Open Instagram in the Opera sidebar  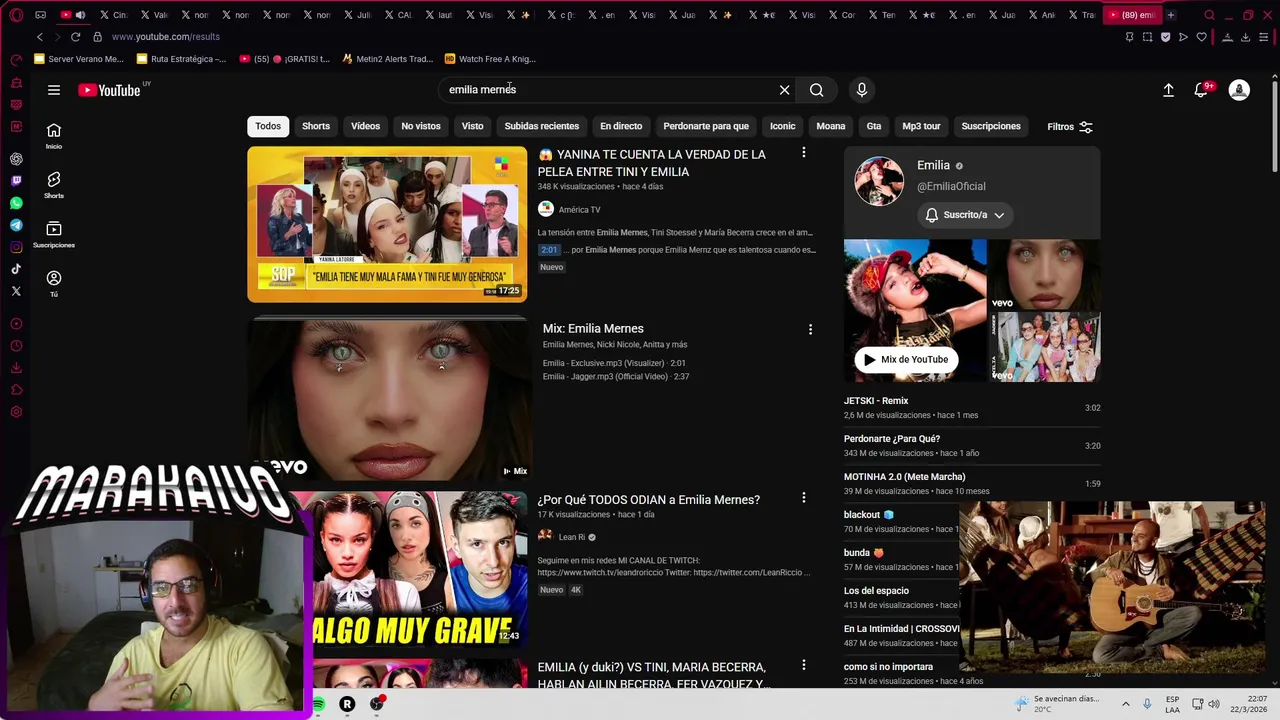pos(16,247)
